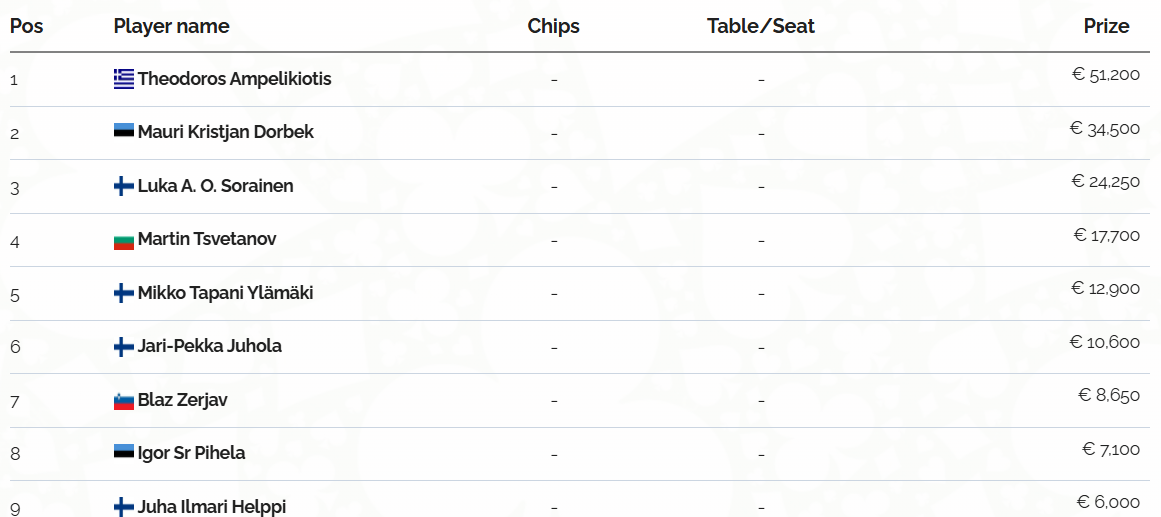
Task: Click the Finnish flag beside Juha Ilmari Helppi
Action: 124,507
